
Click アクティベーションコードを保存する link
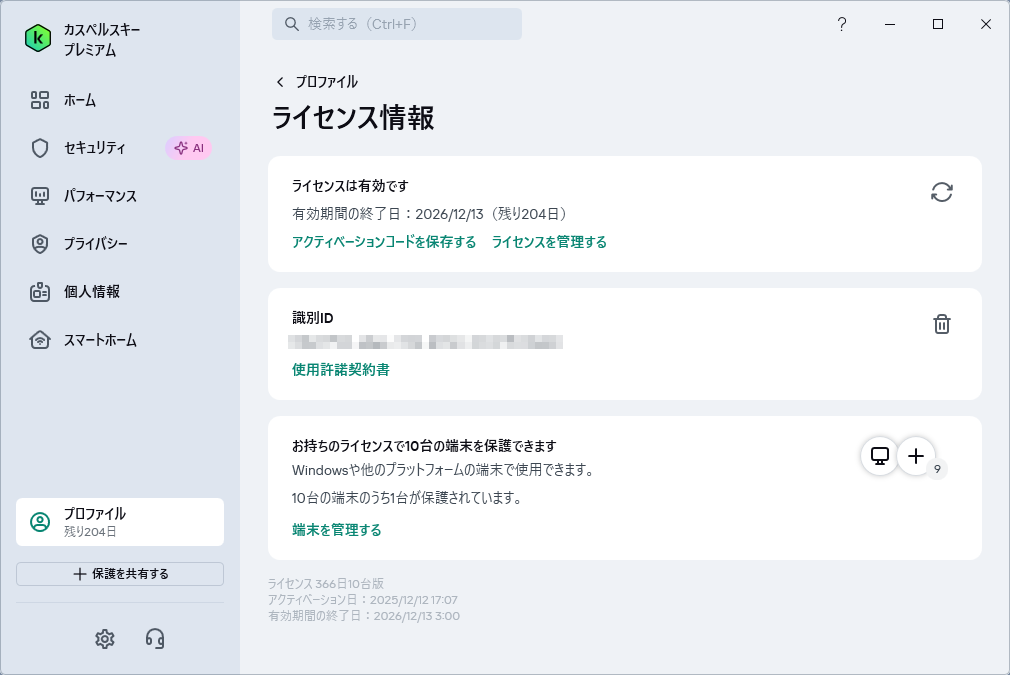coord(384,242)
